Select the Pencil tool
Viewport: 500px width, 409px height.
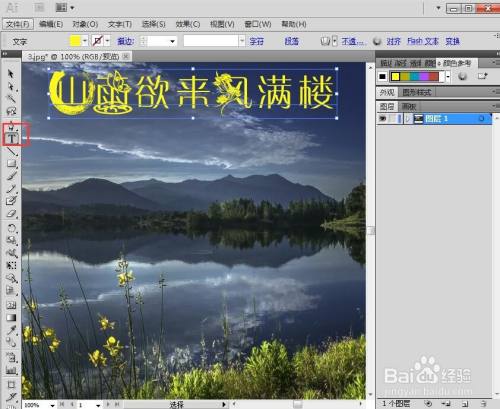point(11,189)
